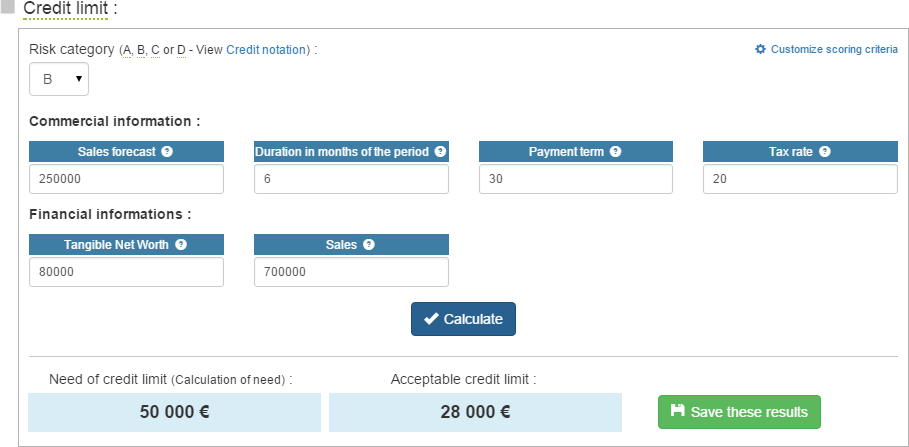Viewport: 909px width, 447px height.
Task: Click Save these results button
Action: tap(739, 412)
